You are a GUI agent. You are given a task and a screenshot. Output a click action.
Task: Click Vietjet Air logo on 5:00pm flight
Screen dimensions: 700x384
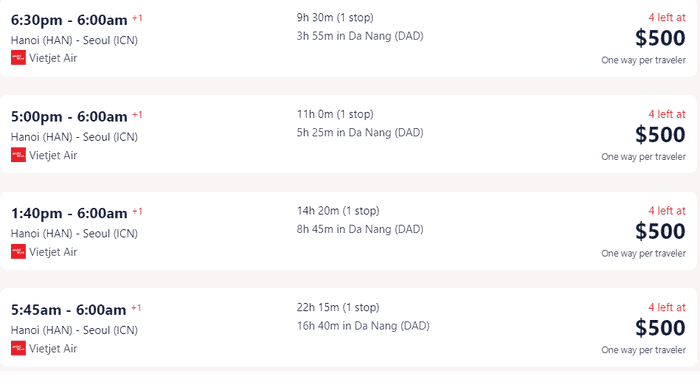pos(18,155)
